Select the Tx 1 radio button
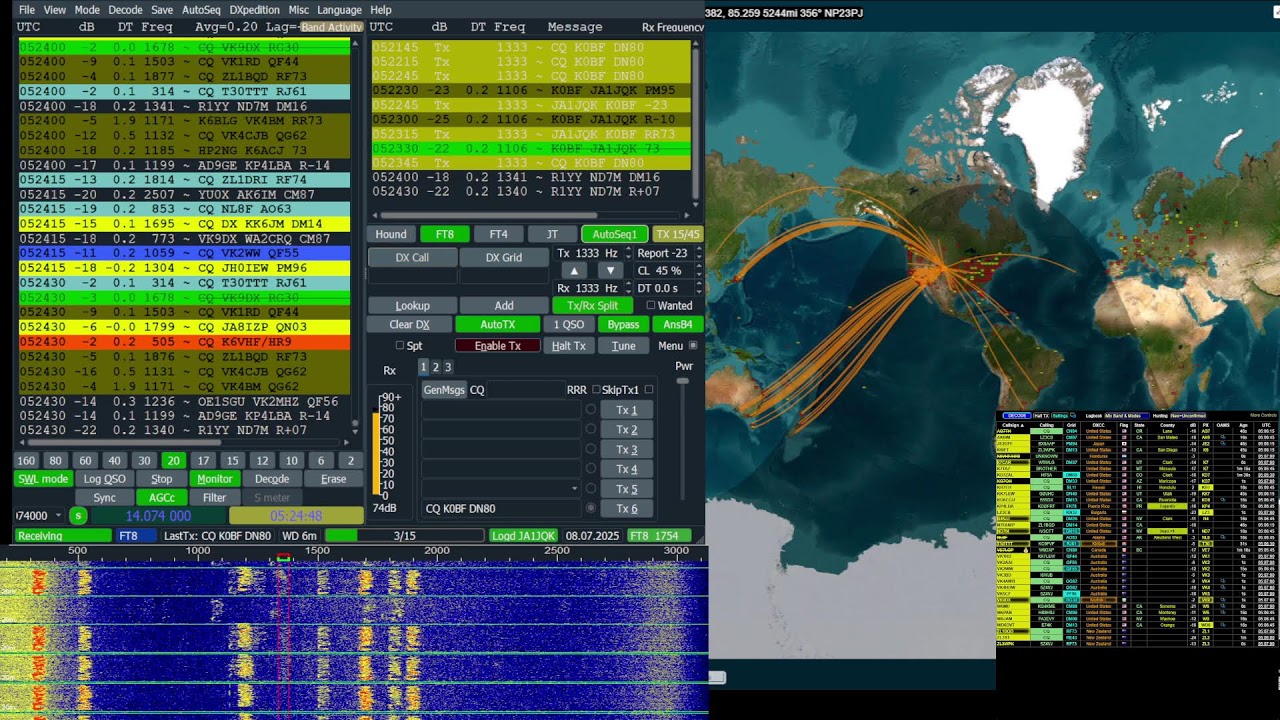1280x720 pixels. (x=591, y=410)
